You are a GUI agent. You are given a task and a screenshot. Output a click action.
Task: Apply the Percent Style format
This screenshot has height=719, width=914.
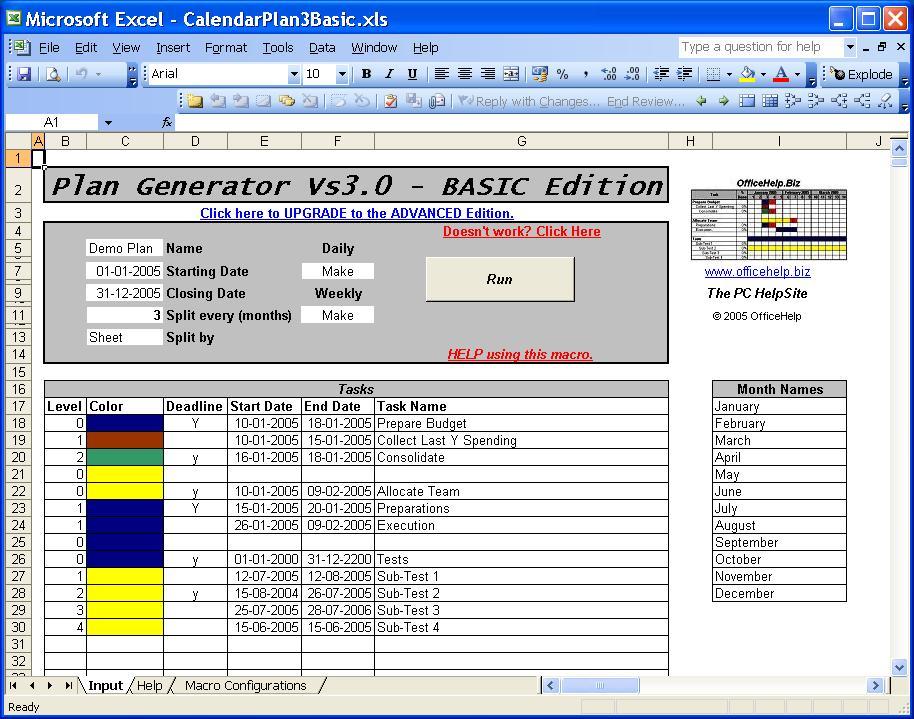coord(562,74)
